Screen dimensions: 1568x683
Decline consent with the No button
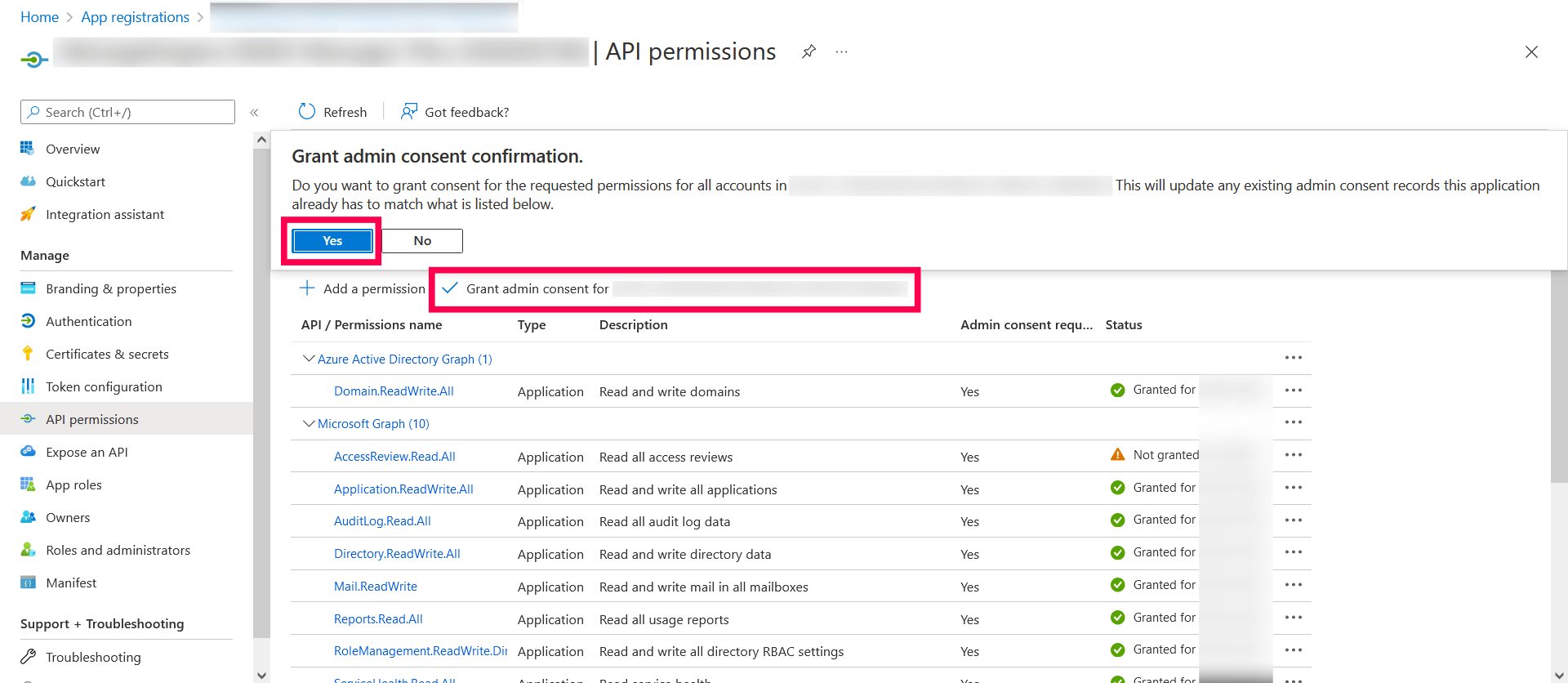pos(422,241)
